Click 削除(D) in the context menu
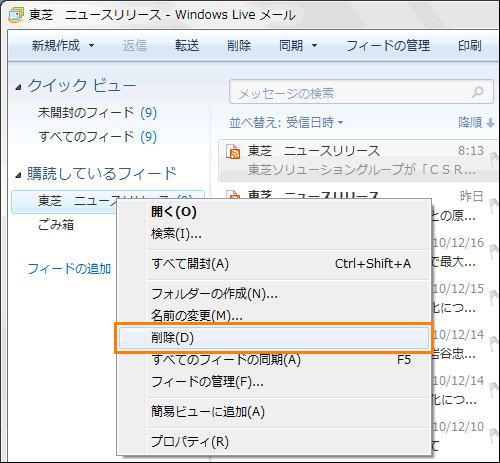This screenshot has height=463, width=500. click(x=274, y=338)
